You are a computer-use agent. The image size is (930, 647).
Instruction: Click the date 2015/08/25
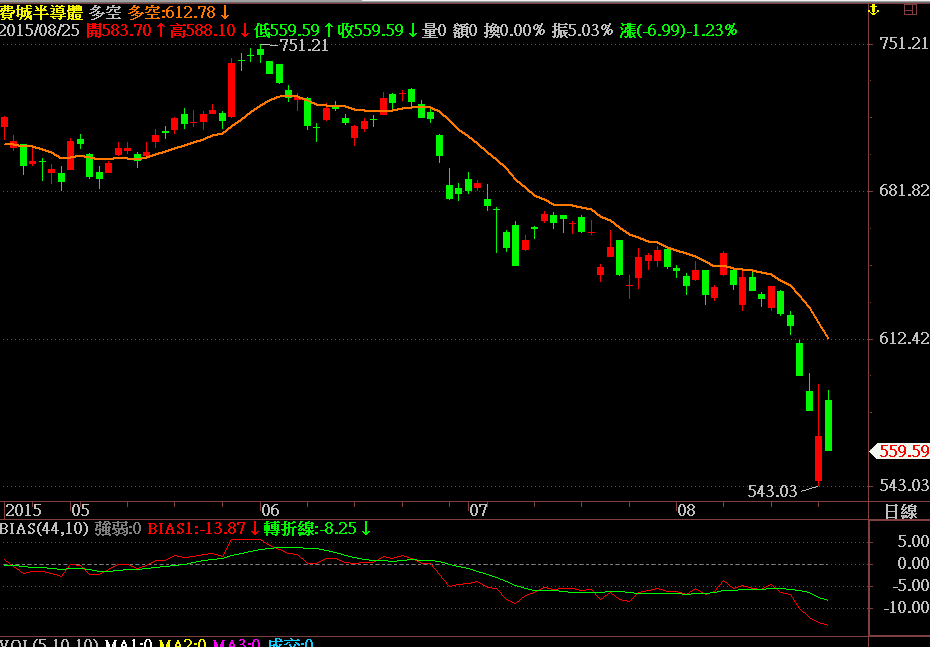click(x=40, y=31)
